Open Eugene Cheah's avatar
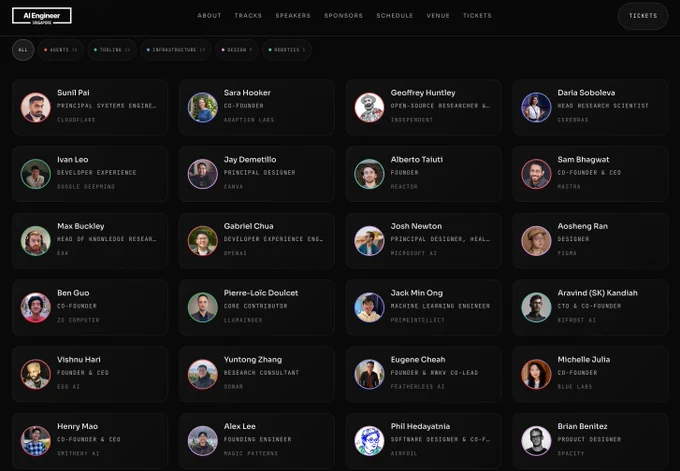Image resolution: width=680 pixels, height=471 pixels. coord(369,374)
